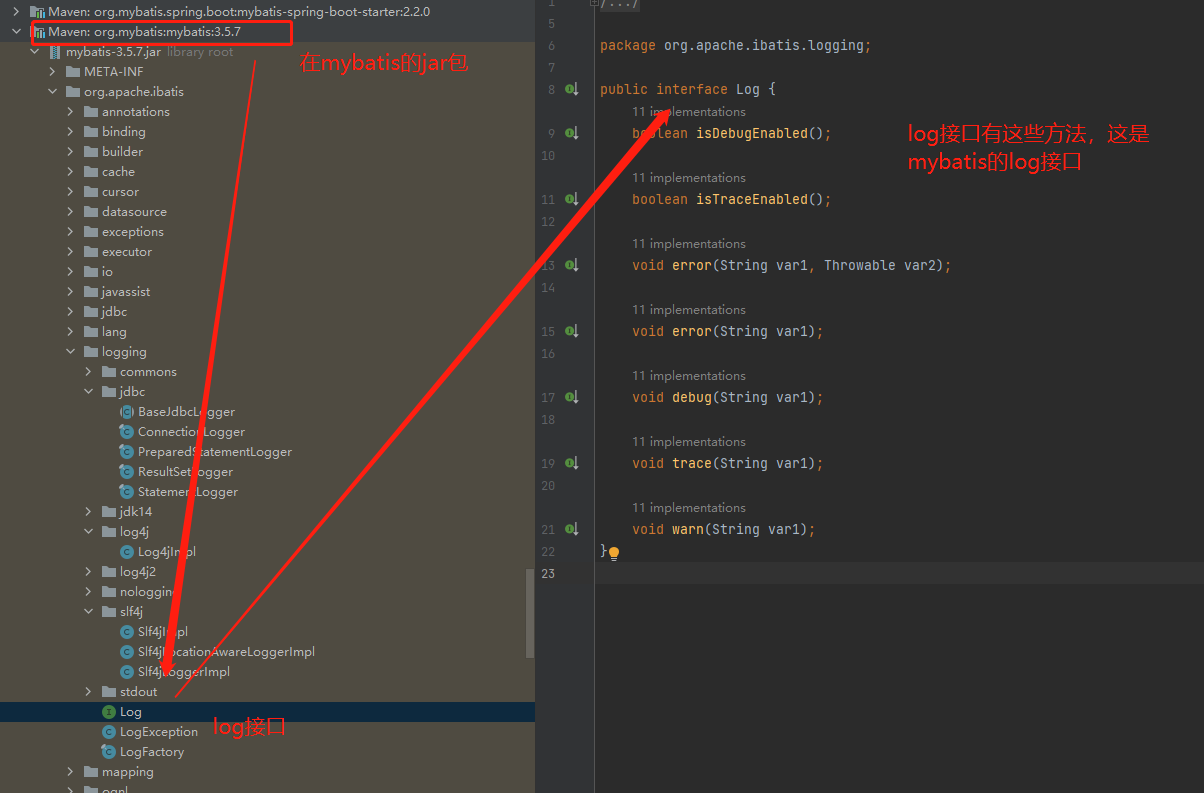The height and width of the screenshot is (793, 1204).
Task: Select the javassist package in tree
Action: pos(125,292)
